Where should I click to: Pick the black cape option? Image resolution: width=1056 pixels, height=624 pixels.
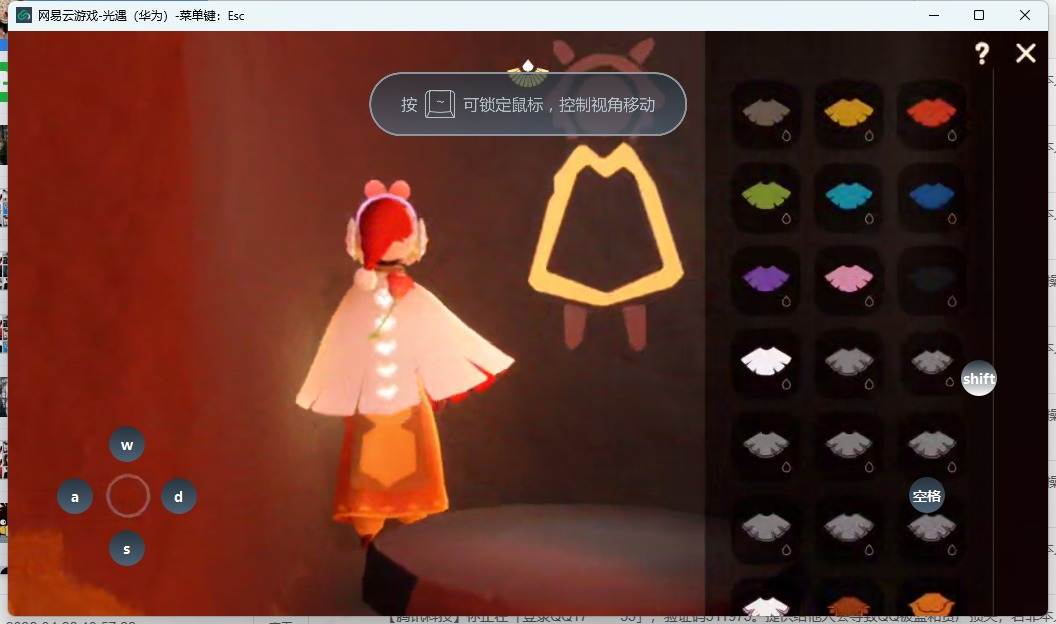tap(931, 279)
